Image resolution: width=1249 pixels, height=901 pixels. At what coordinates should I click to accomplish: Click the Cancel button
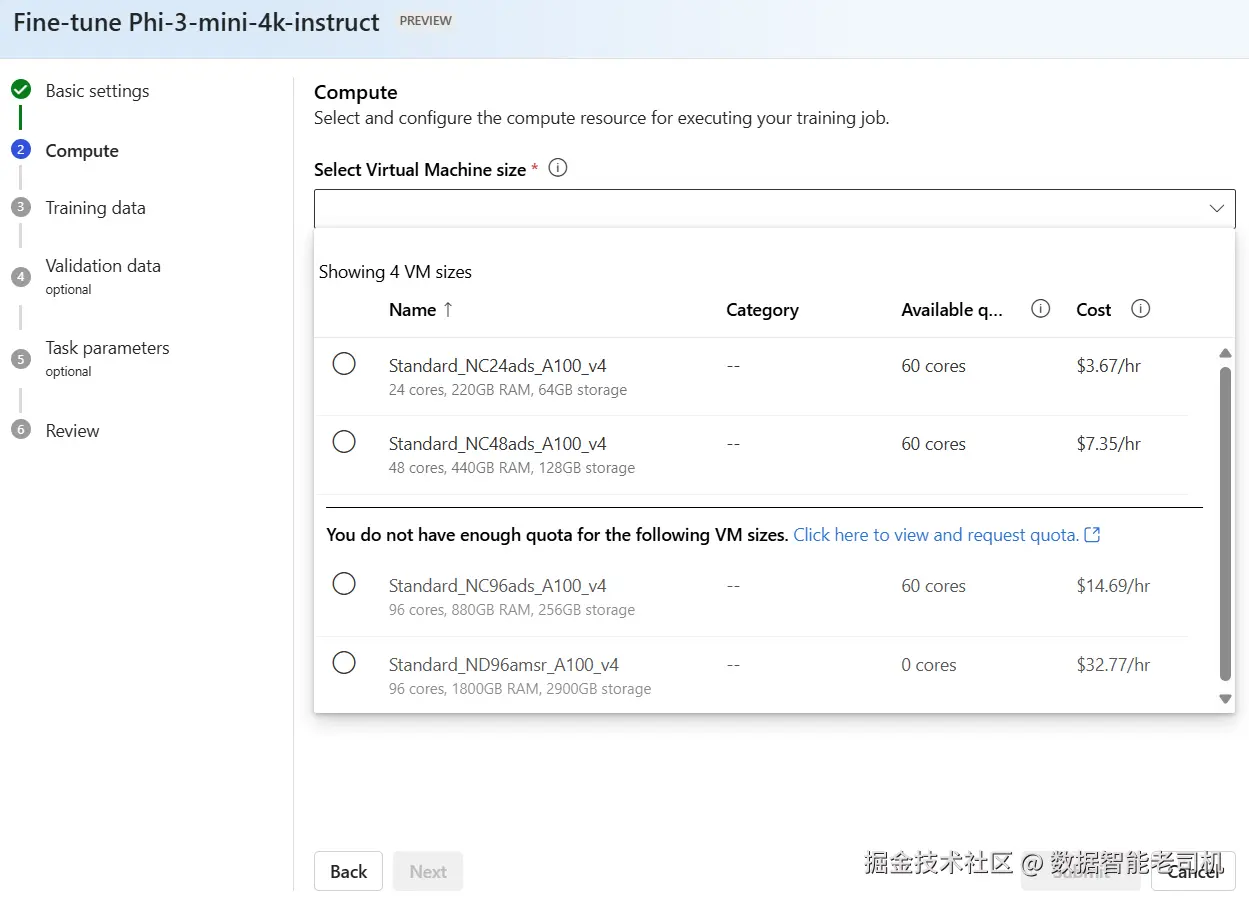click(x=1193, y=871)
